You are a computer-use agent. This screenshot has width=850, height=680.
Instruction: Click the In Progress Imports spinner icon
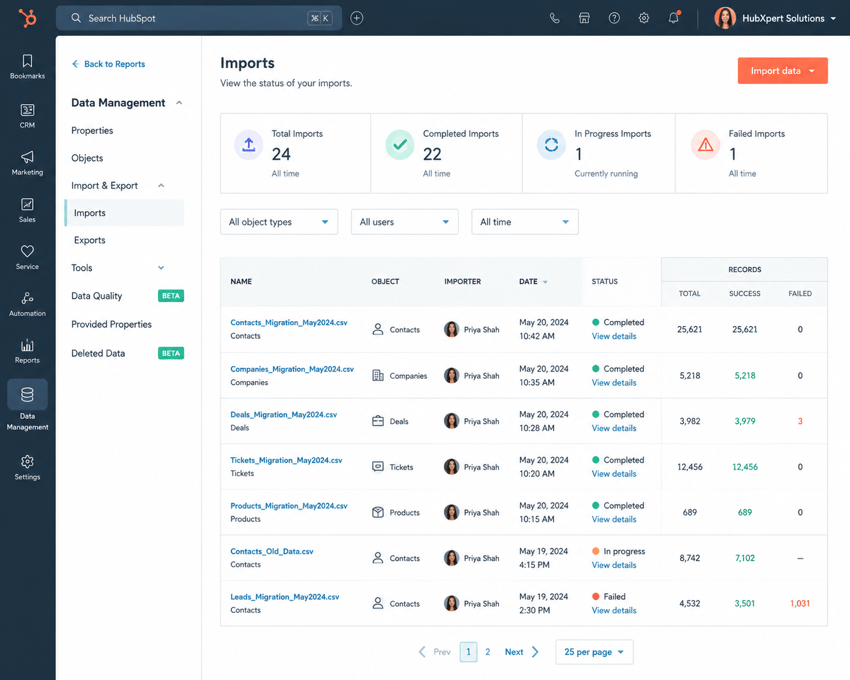tap(551, 145)
